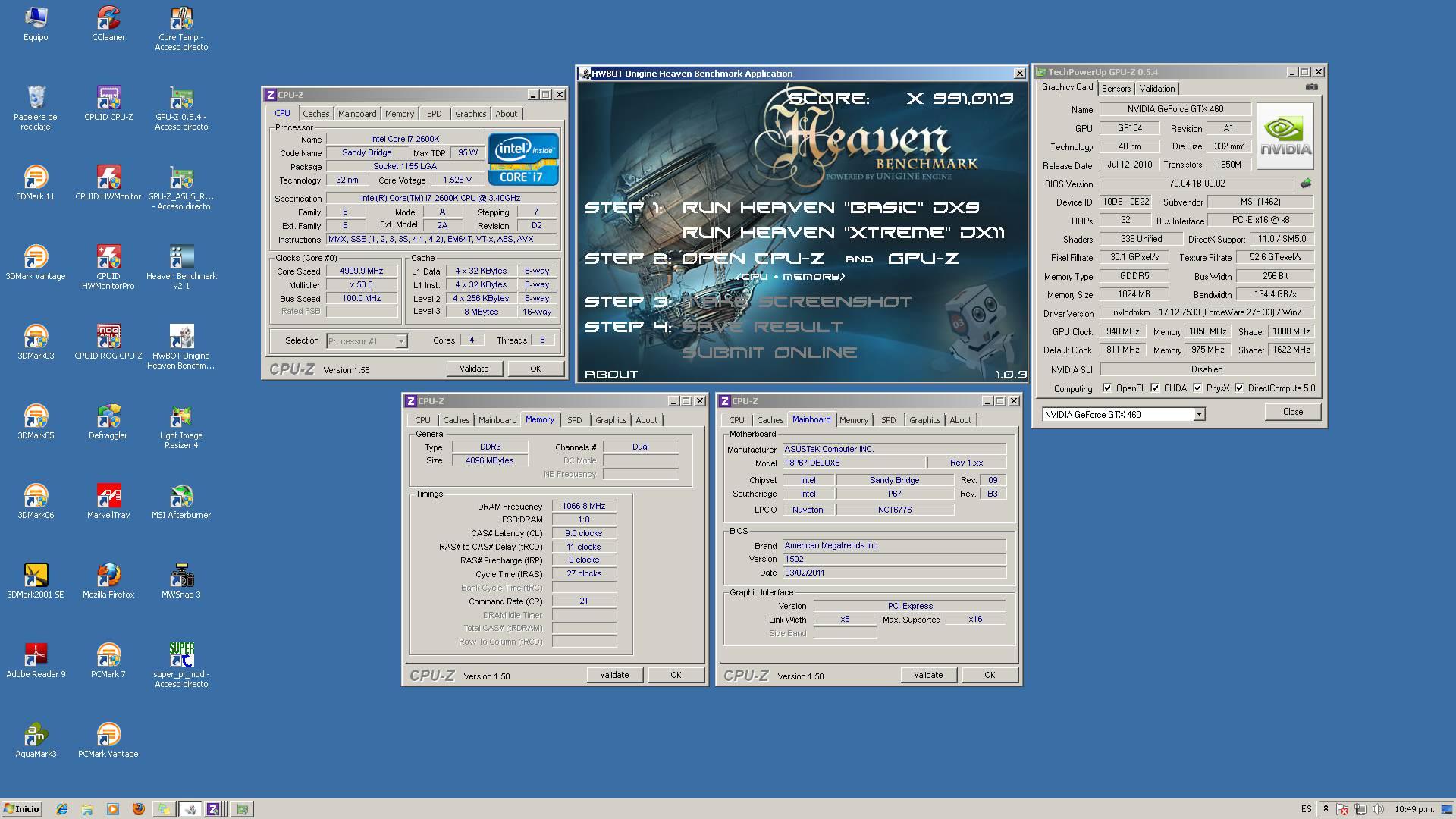Click Run Heaven "Basic" DX9
The image size is (1456, 819).
click(x=830, y=208)
